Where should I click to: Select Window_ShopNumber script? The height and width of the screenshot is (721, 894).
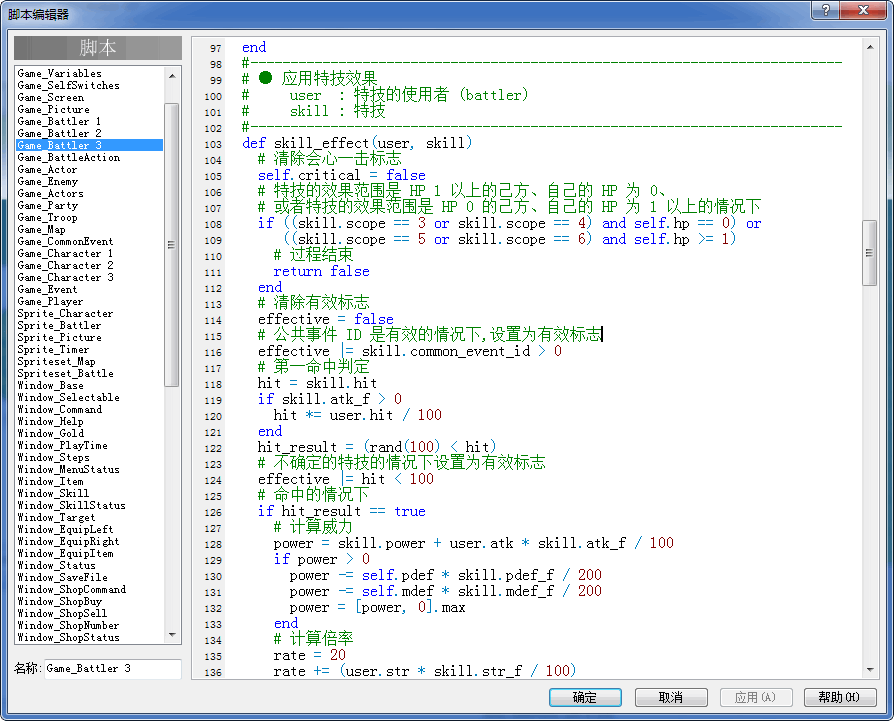coord(68,625)
